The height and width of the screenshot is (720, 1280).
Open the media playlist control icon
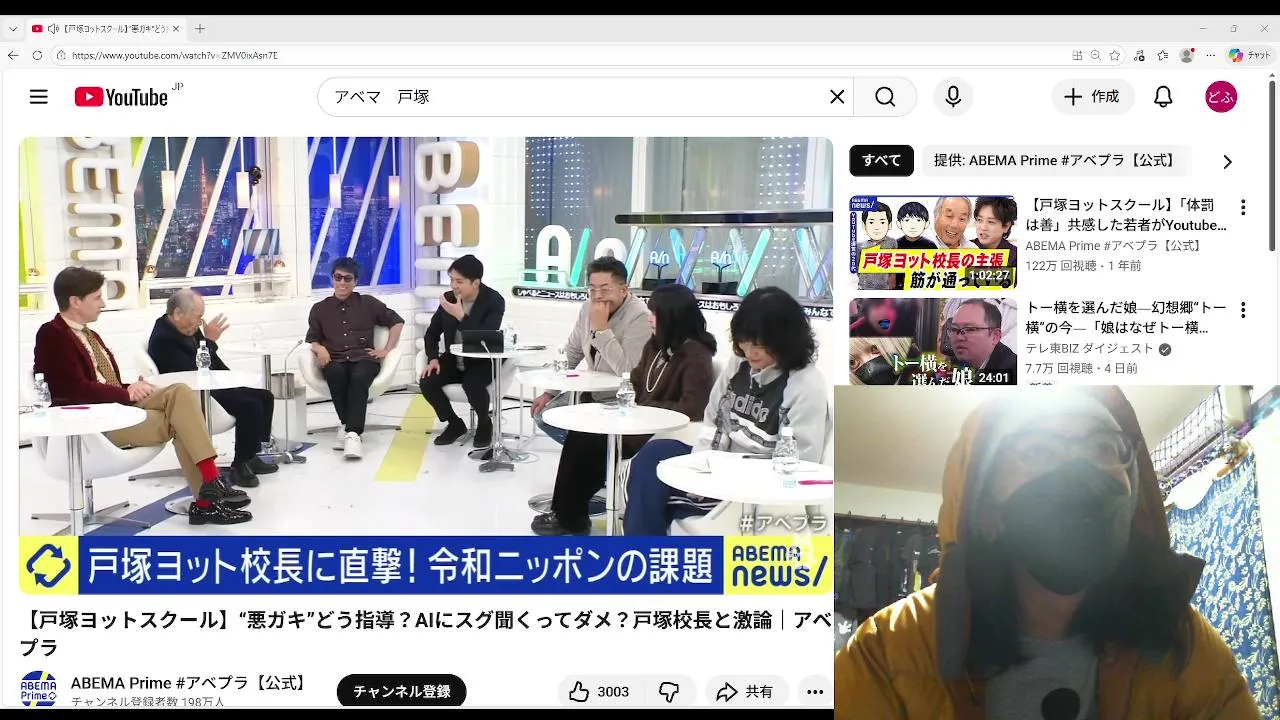(x=1140, y=55)
